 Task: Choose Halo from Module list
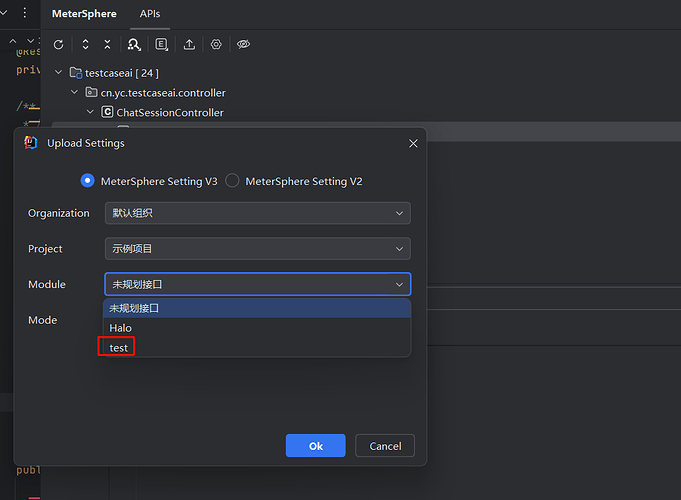121,328
